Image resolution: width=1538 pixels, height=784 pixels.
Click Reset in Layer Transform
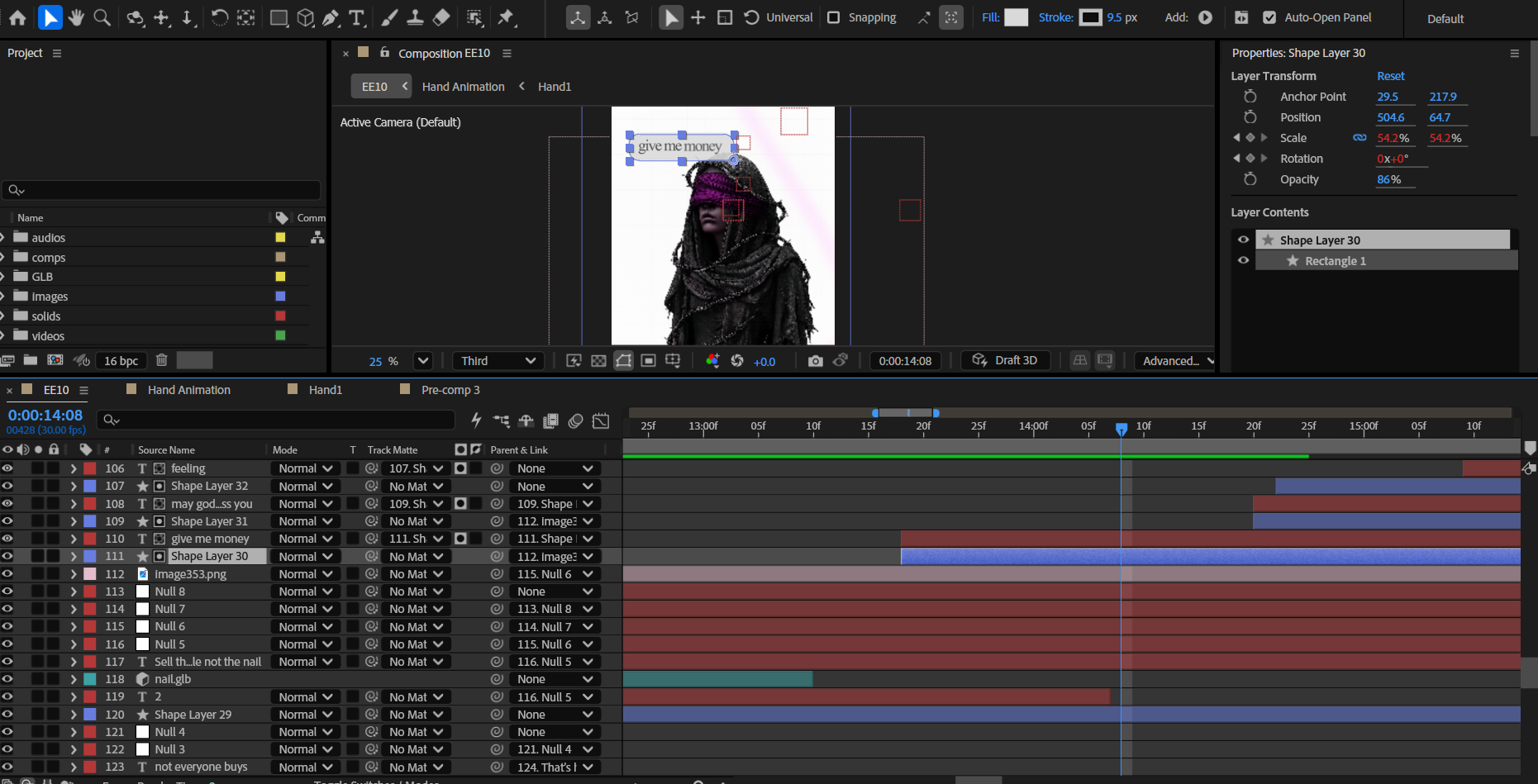(1390, 76)
